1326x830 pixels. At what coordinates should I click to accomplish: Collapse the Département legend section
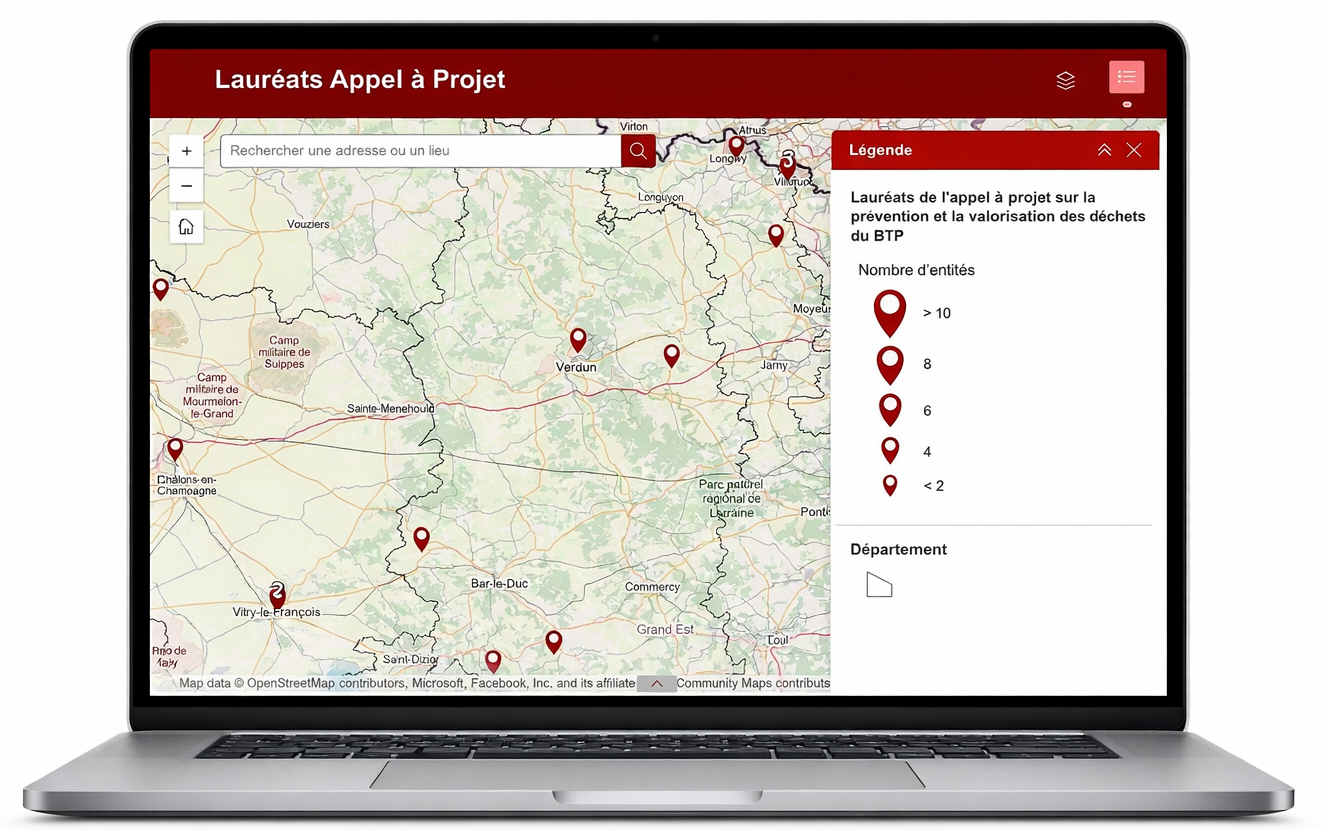898,549
